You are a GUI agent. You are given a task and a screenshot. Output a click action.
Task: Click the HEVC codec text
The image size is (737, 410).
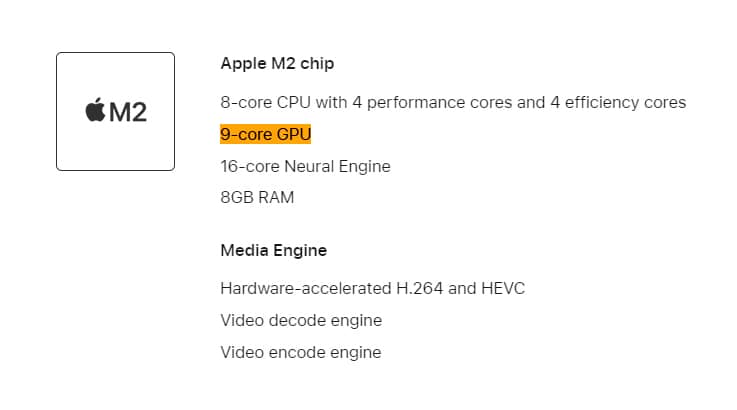click(x=504, y=289)
